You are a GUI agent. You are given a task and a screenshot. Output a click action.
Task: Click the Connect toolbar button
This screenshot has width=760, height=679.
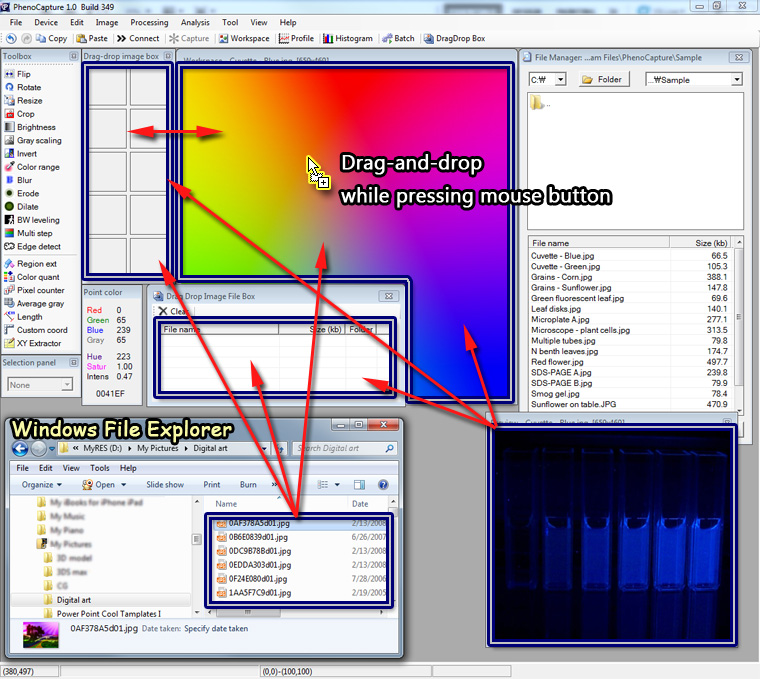(x=138, y=39)
